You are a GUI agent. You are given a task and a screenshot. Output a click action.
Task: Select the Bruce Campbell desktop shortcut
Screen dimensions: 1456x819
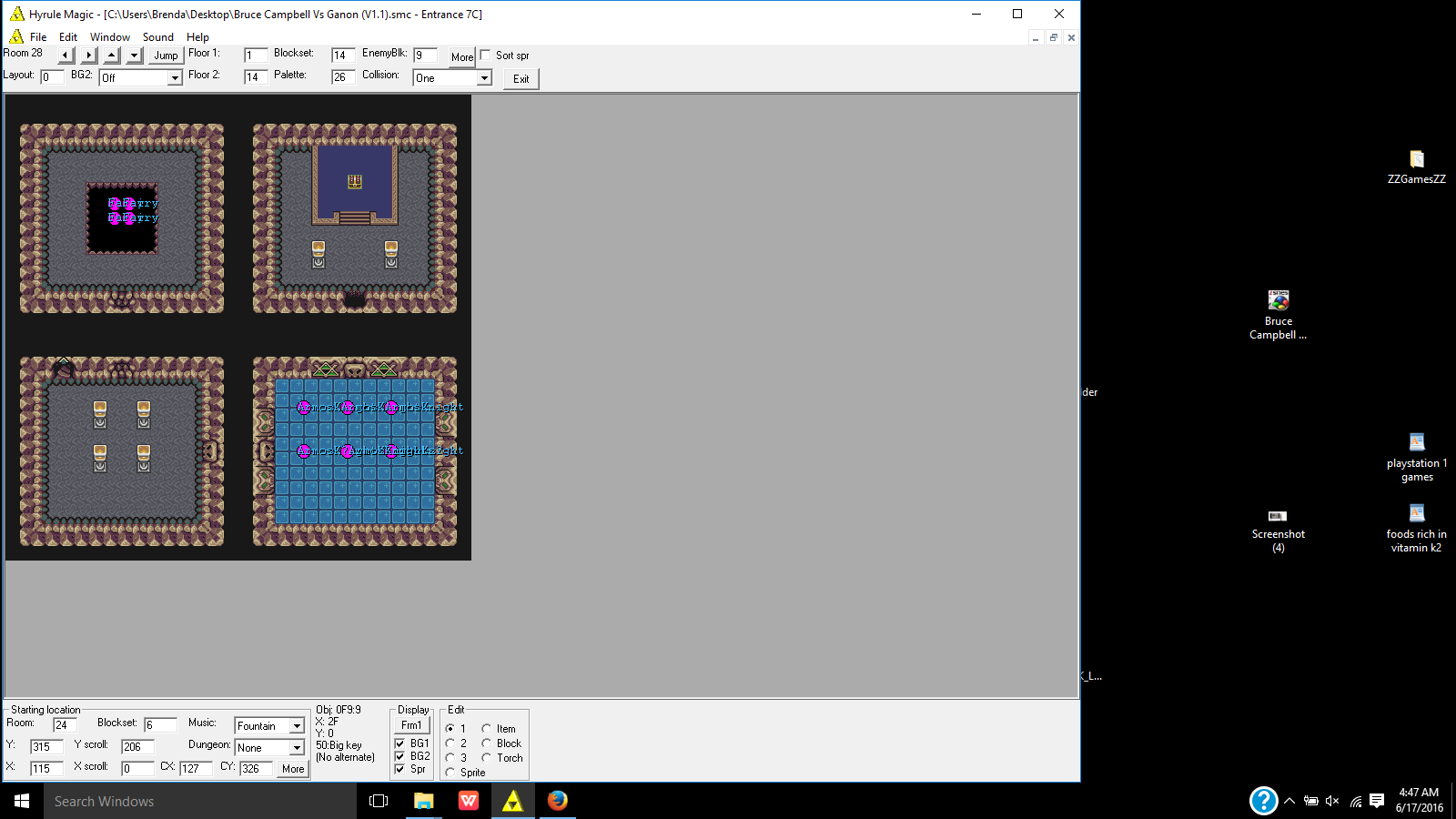point(1278,315)
